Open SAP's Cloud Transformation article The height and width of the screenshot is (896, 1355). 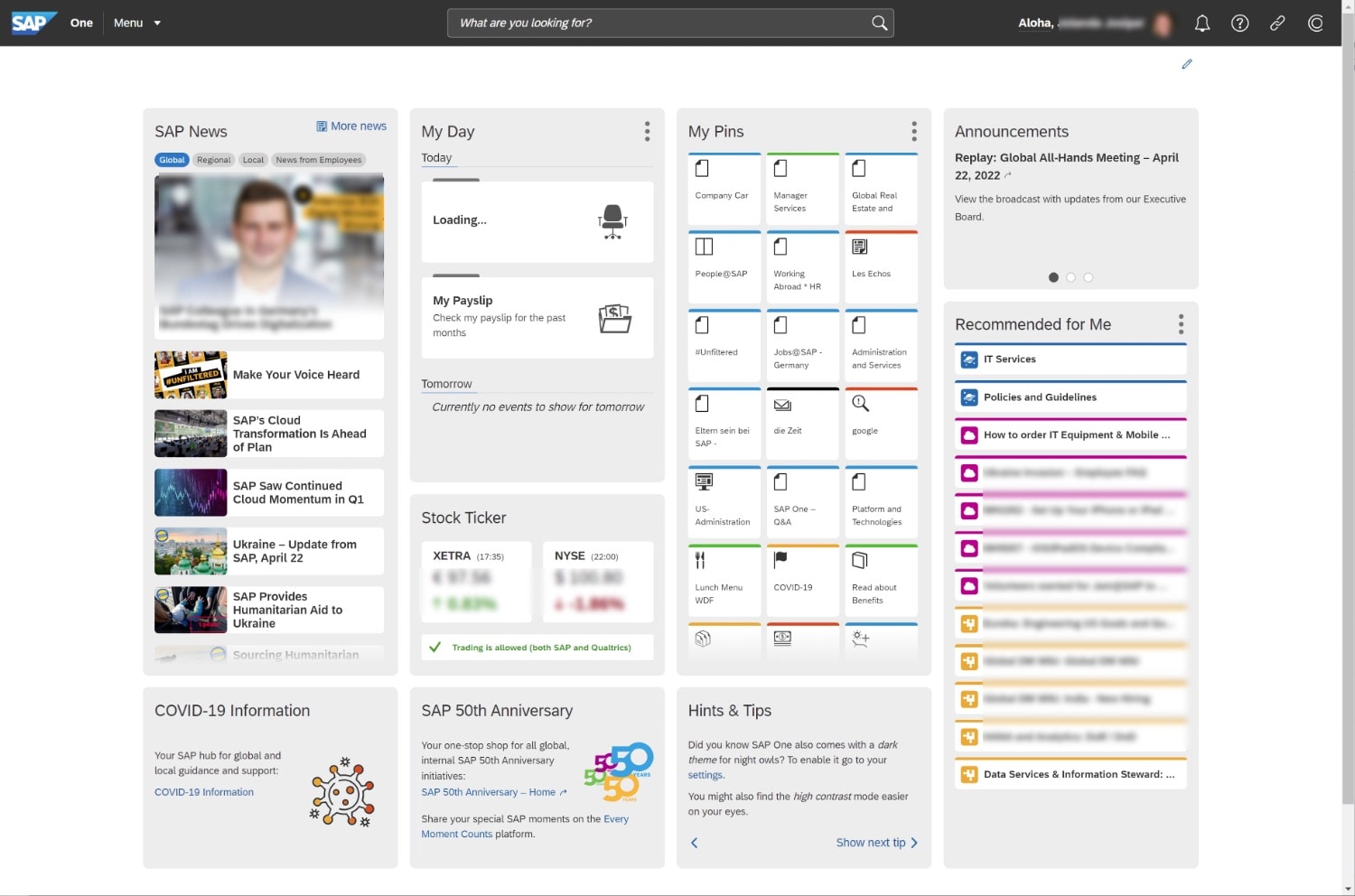pyautogui.click(x=269, y=434)
